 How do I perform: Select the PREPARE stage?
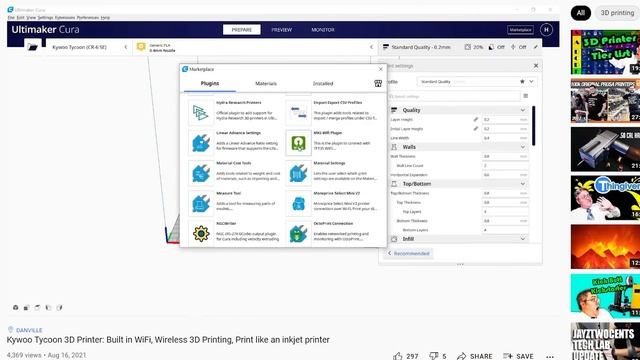pos(242,30)
